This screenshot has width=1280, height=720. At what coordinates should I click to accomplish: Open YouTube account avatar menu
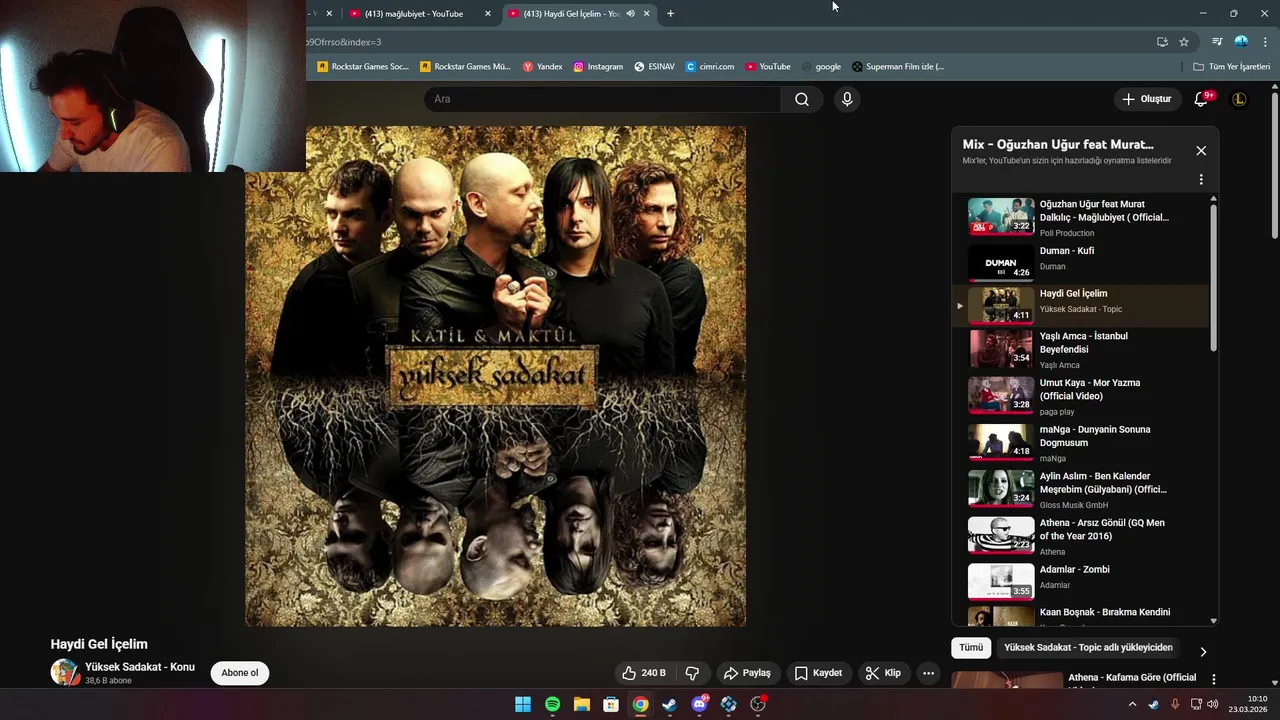1239,99
